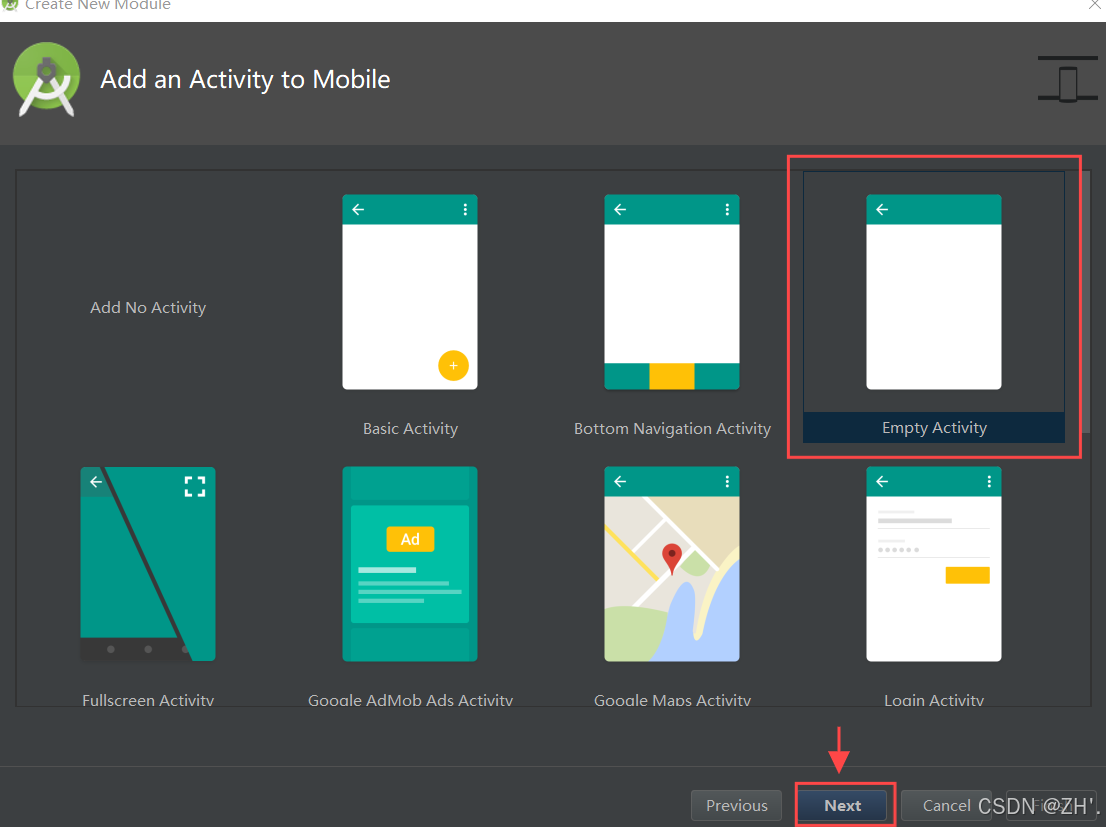The width and height of the screenshot is (1106, 827).
Task: Select the Google Maps Activity template thumbnail
Action: pyautogui.click(x=672, y=564)
